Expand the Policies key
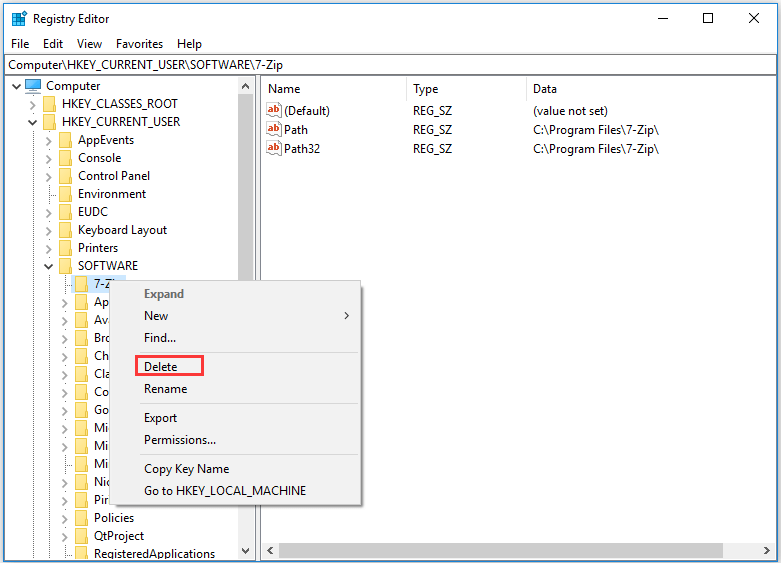The height and width of the screenshot is (563, 781). click(x=64, y=518)
